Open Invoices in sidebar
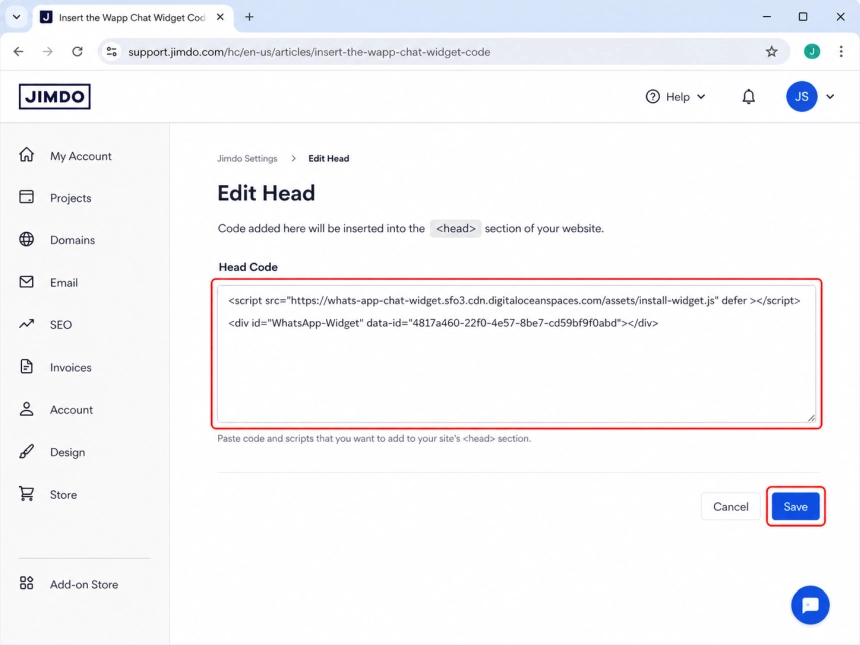This screenshot has height=645, width=860. coord(71,367)
